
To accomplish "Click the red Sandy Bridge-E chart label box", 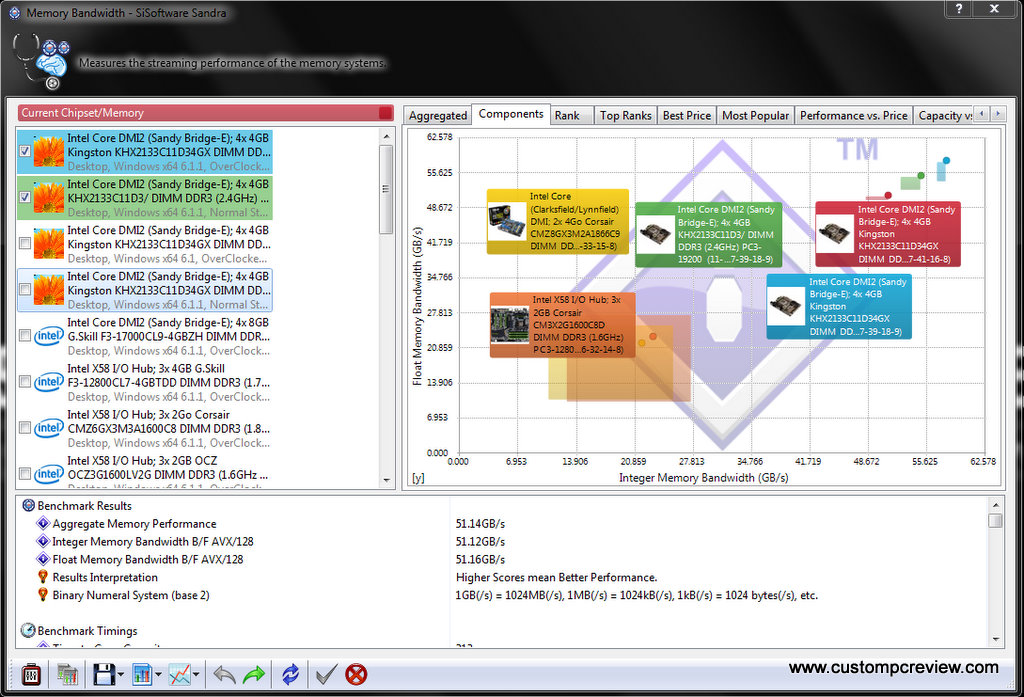I will 888,234.
